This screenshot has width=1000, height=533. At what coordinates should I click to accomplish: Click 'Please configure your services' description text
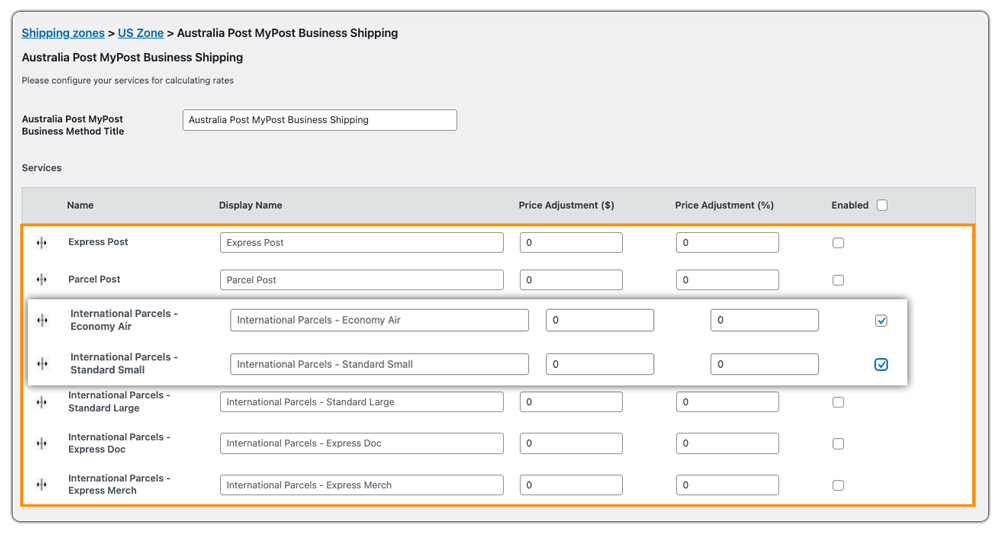tap(128, 80)
